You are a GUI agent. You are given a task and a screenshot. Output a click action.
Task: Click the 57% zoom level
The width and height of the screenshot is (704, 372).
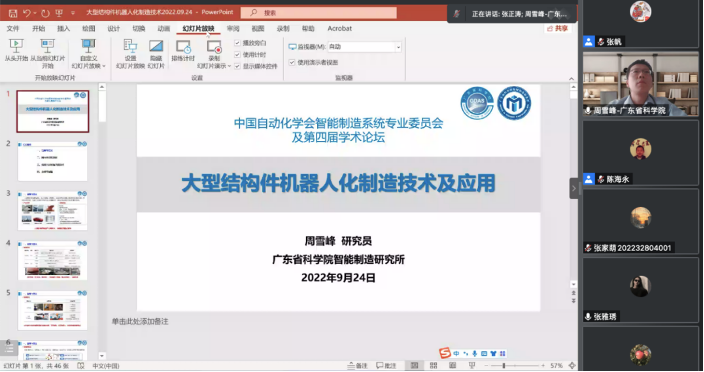tap(556, 366)
